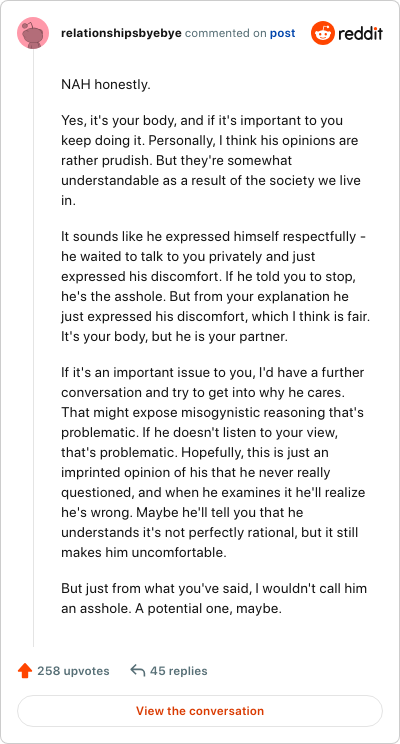Click the reply arrow icon
The image size is (400, 744).
pos(138,671)
